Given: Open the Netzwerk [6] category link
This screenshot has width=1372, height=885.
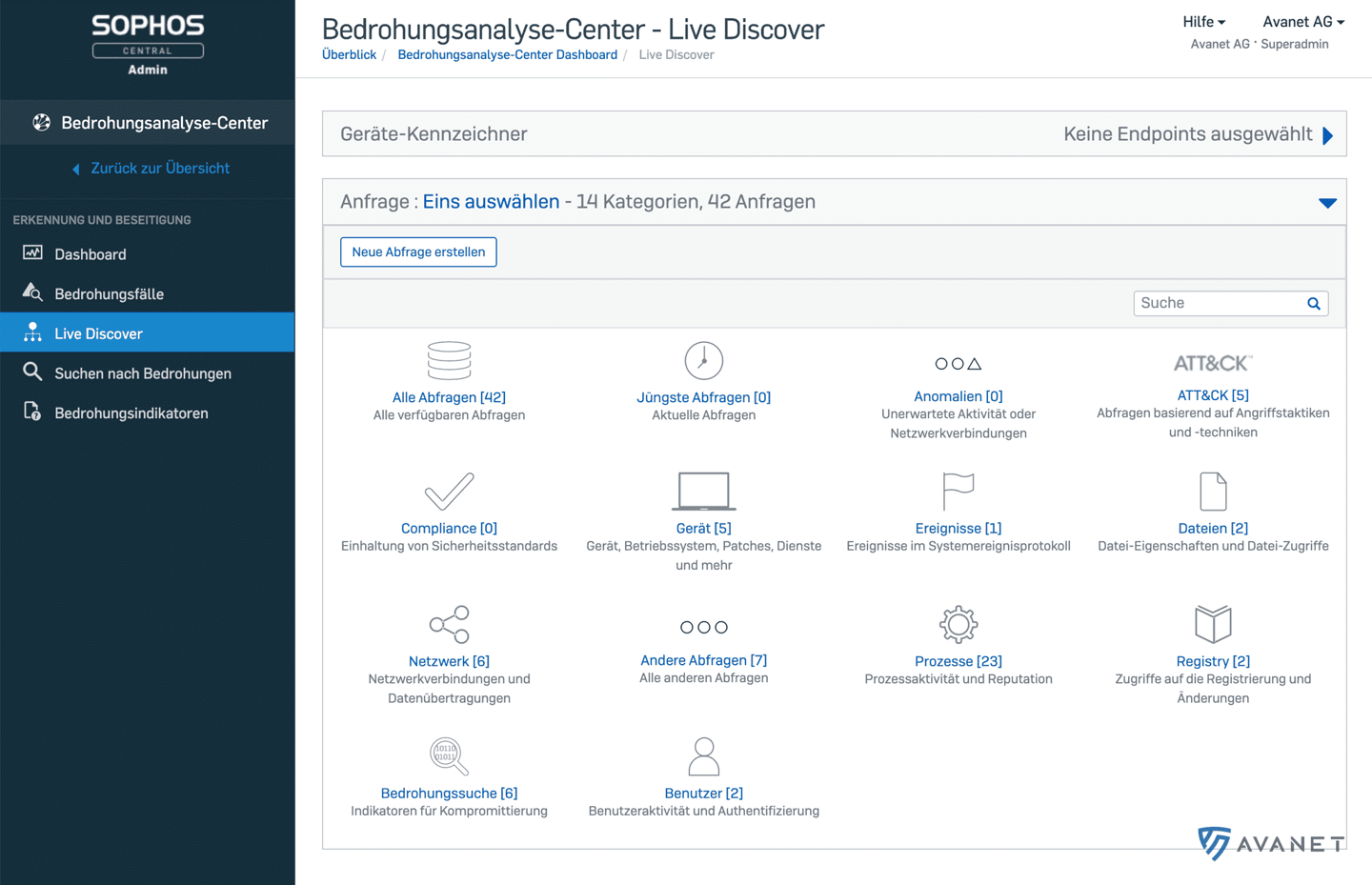Looking at the screenshot, I should (x=449, y=661).
